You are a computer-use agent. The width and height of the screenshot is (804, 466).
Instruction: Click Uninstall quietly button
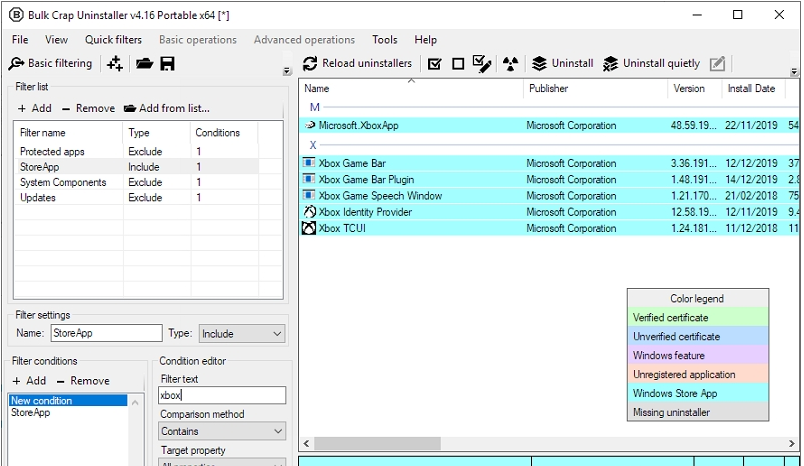(x=651, y=63)
